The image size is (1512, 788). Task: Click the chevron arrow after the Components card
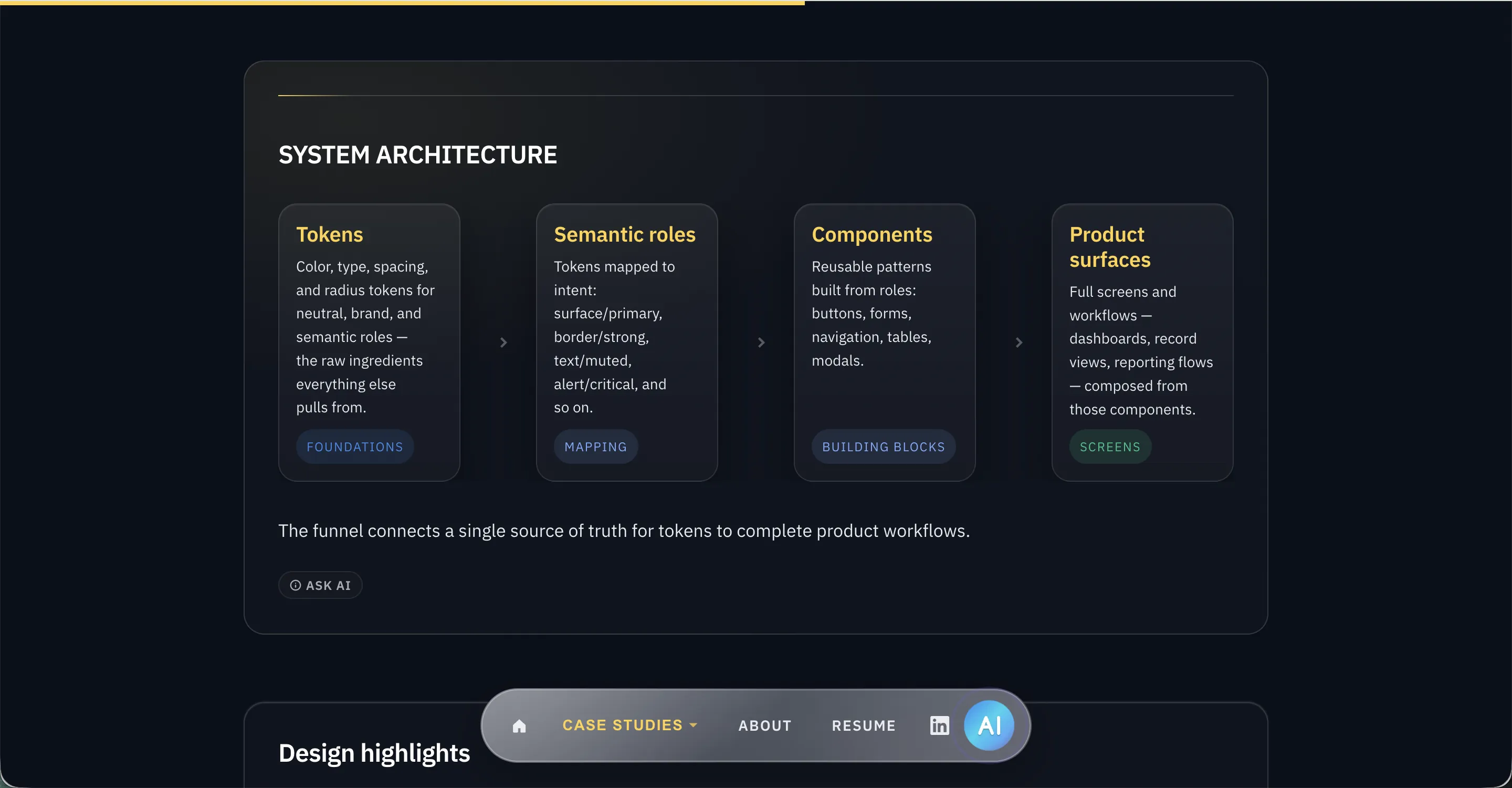point(1018,343)
